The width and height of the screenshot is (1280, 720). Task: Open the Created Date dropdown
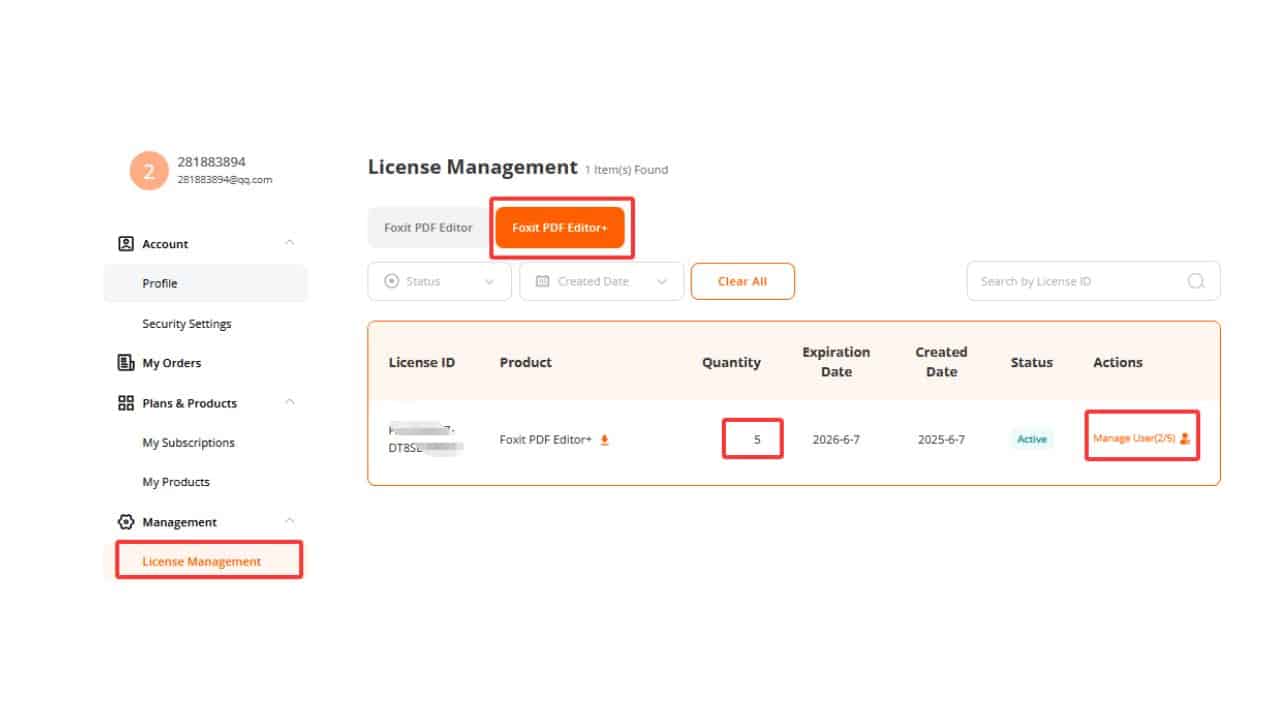point(602,281)
